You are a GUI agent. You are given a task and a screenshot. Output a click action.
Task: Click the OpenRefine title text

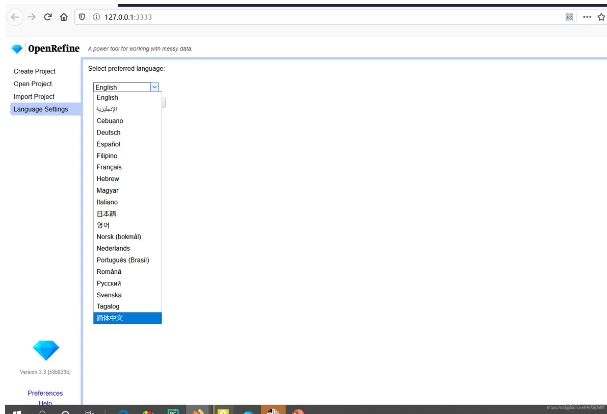[x=54, y=49]
